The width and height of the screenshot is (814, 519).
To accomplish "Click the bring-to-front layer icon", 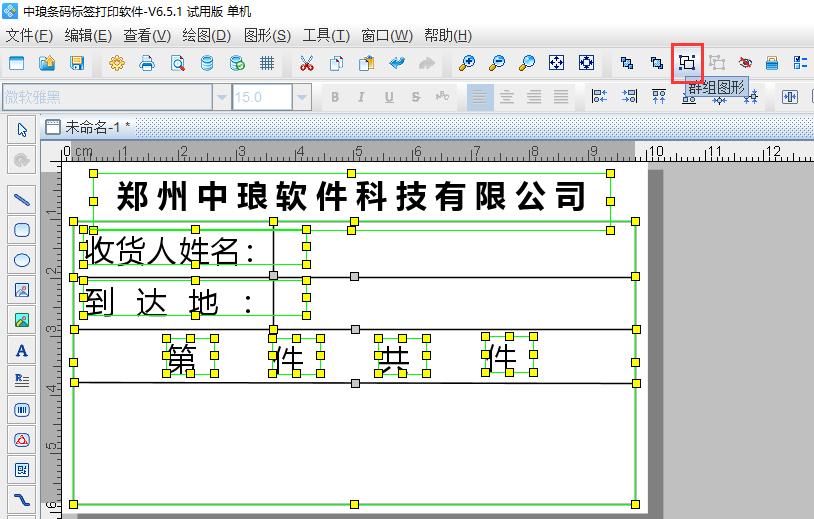I will coord(627,63).
